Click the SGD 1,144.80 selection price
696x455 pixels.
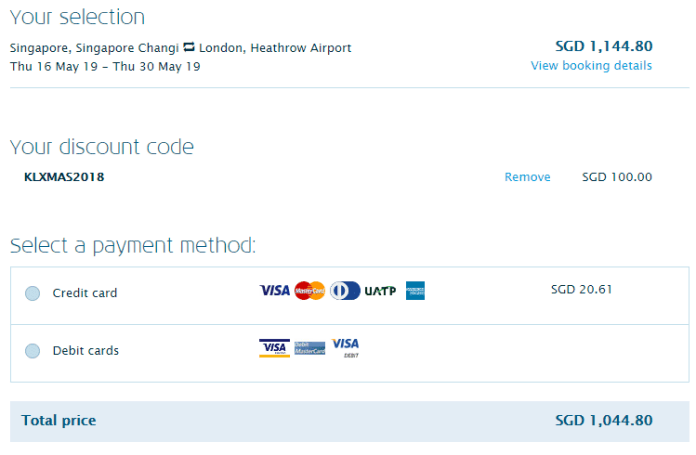coord(604,46)
